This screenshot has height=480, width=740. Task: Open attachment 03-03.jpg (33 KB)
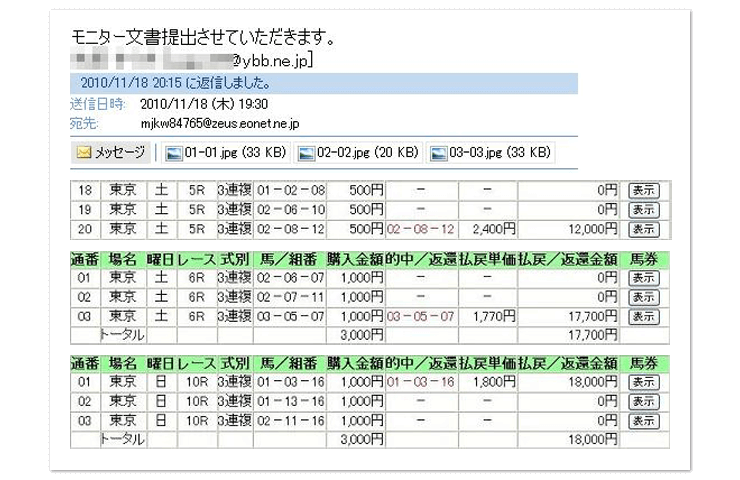(490, 153)
